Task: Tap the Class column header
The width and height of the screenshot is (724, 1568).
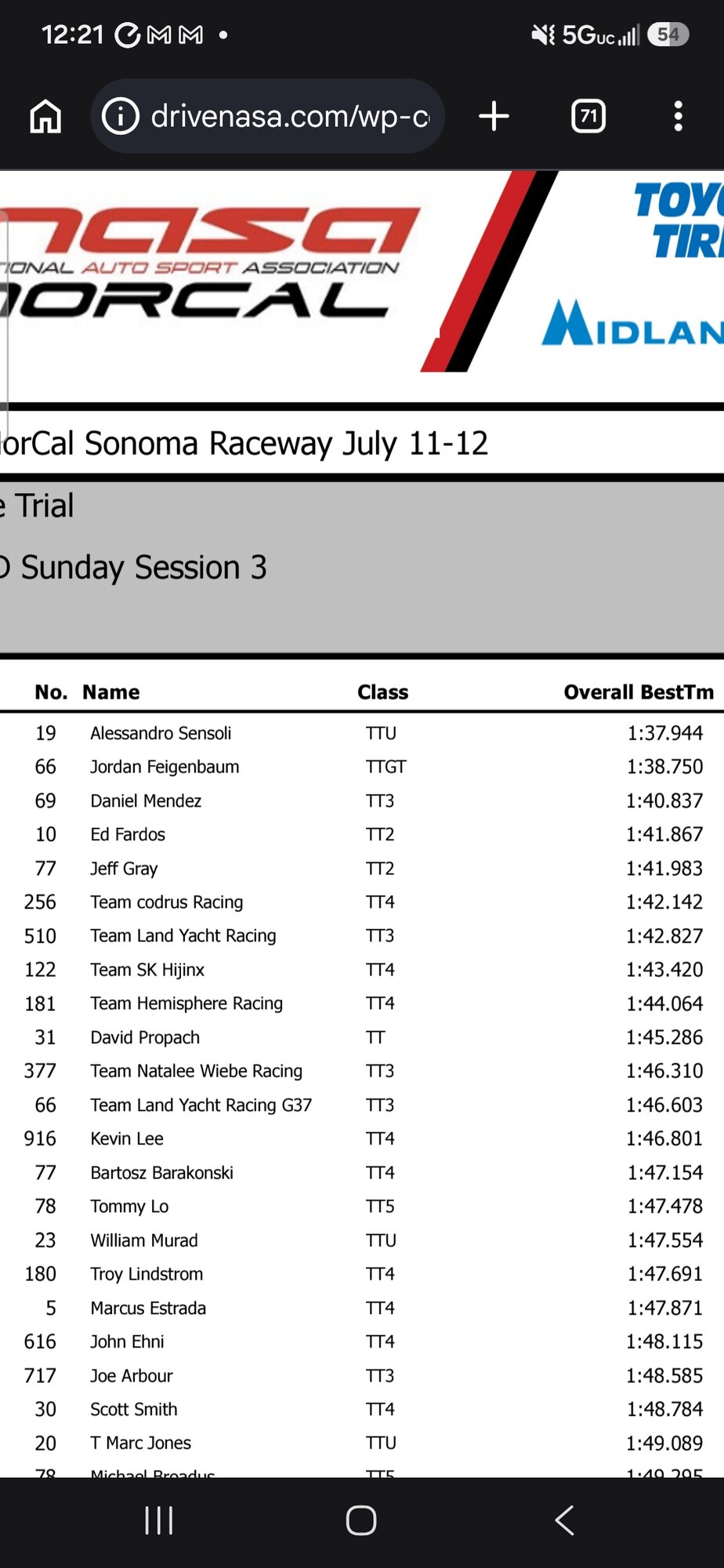Action: [x=382, y=692]
